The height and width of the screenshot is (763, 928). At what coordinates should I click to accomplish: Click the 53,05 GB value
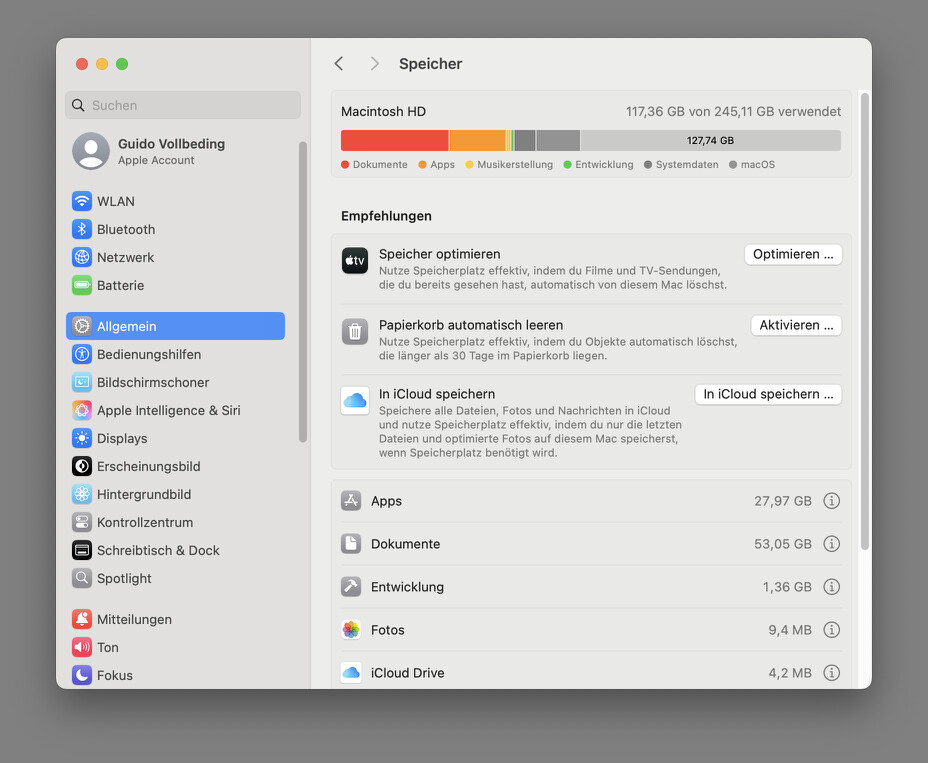[782, 544]
